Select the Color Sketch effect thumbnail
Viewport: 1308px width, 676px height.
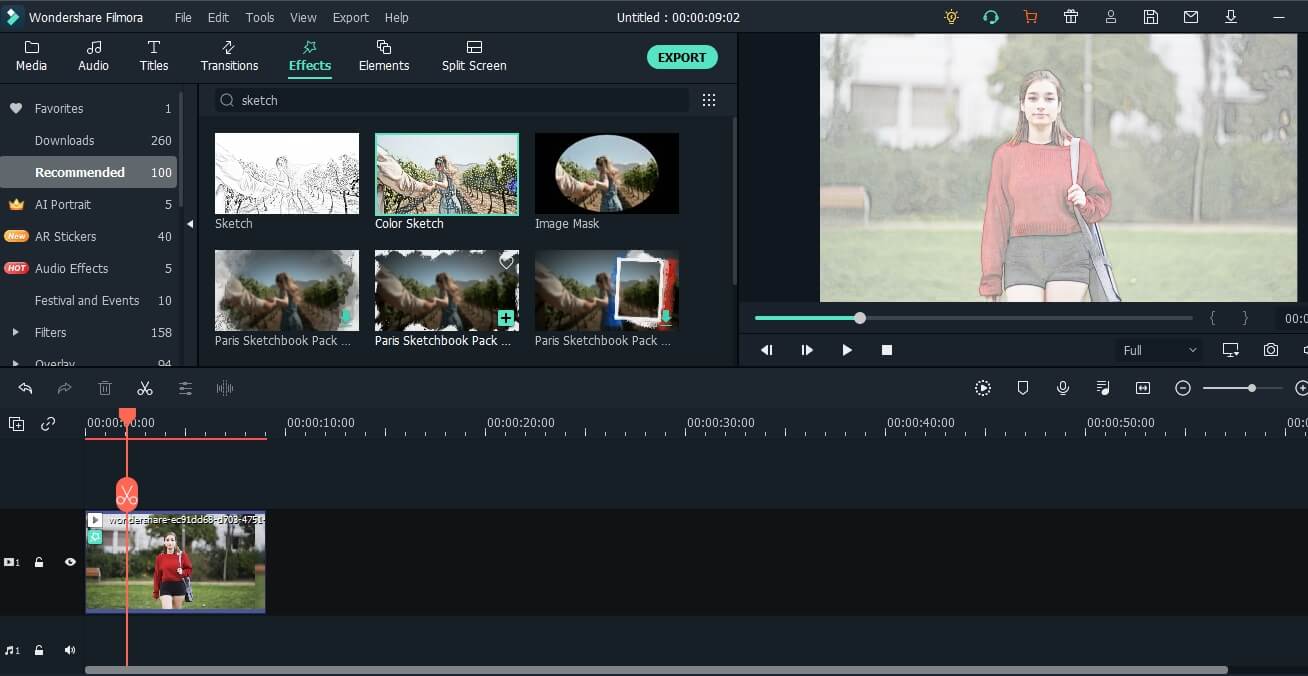click(x=447, y=174)
